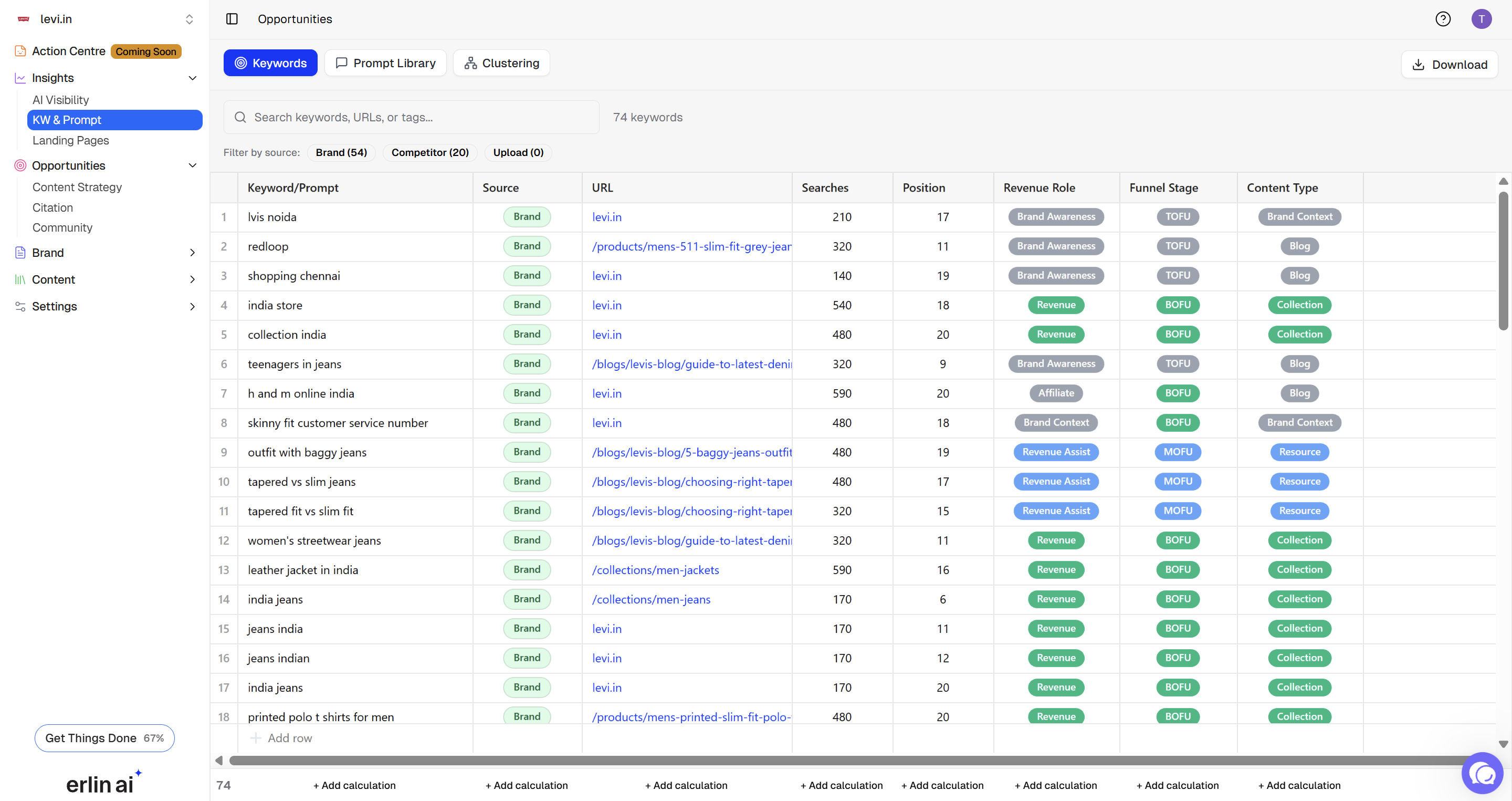Select row number 13 in the table
This screenshot has width=1512, height=801.
coord(224,569)
